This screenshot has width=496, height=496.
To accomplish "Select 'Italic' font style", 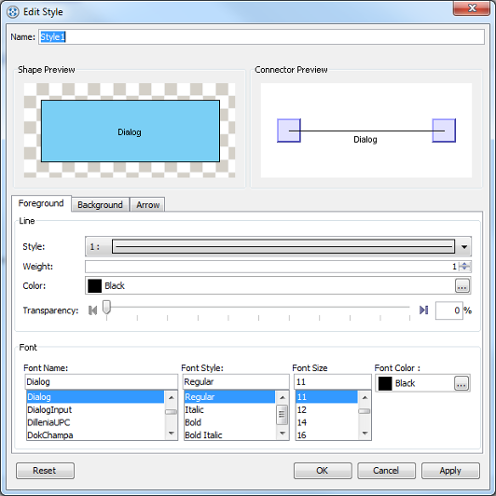I will (230, 410).
